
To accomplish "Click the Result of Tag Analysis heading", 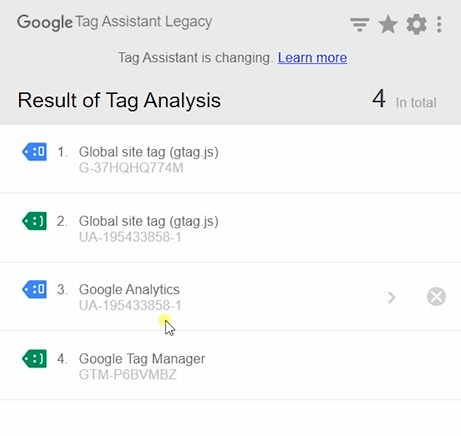I will point(119,100).
